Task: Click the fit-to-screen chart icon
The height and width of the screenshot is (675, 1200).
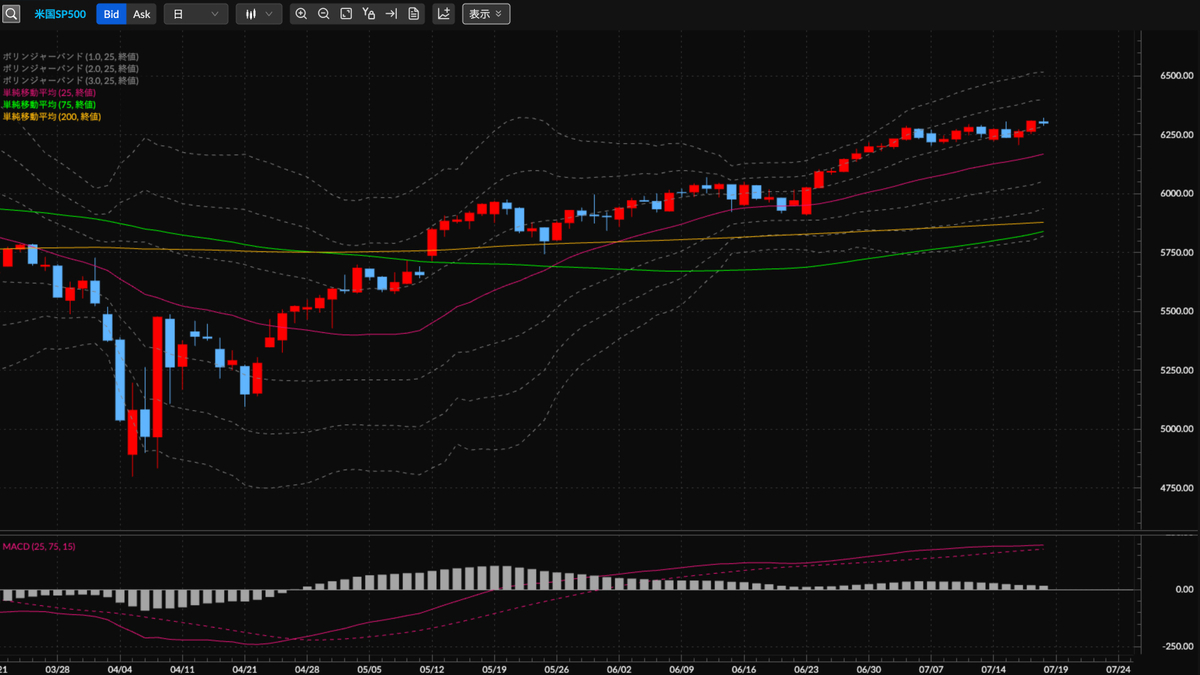Action: coord(346,14)
